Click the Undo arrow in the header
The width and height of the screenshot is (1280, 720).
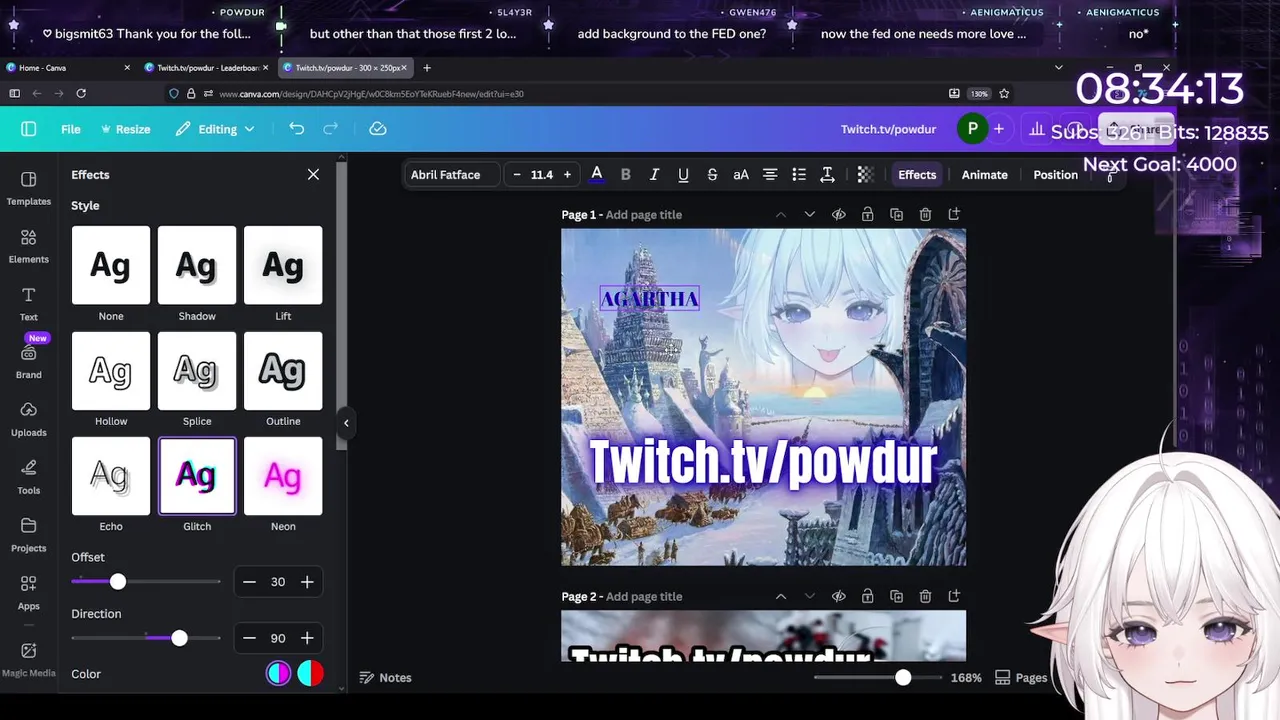[296, 129]
